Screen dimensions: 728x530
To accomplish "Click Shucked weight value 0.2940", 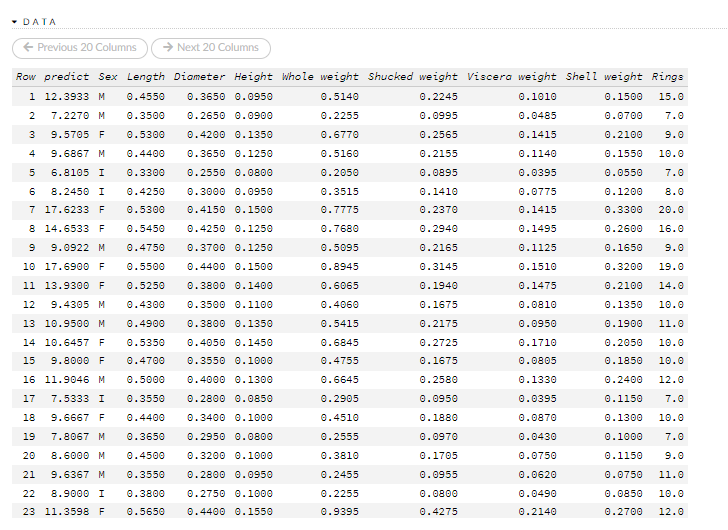I will click(x=438, y=229).
